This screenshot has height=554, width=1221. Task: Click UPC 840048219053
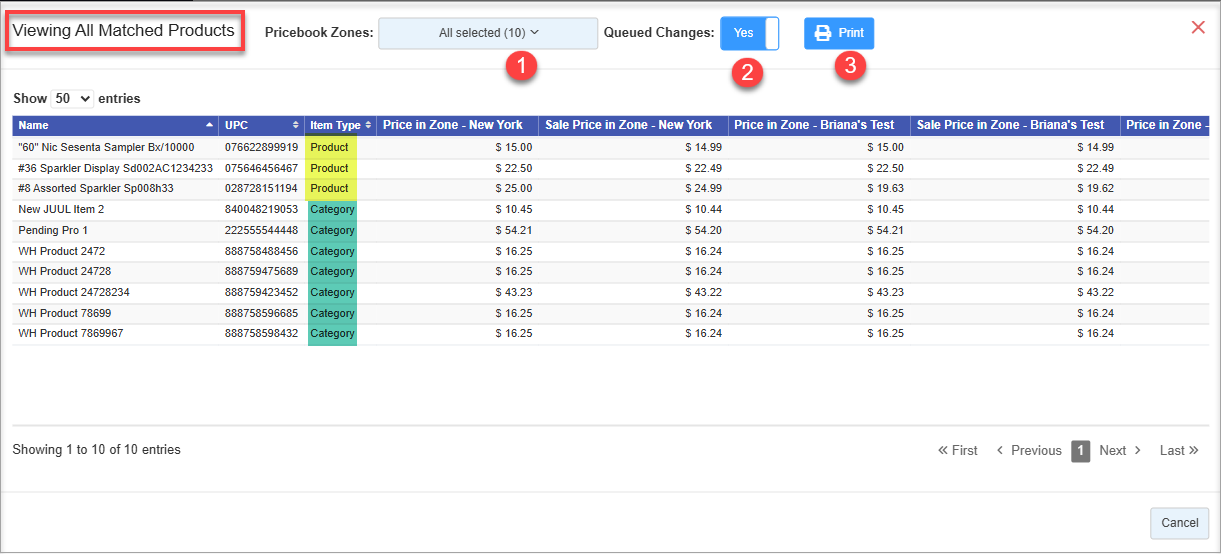(261, 209)
